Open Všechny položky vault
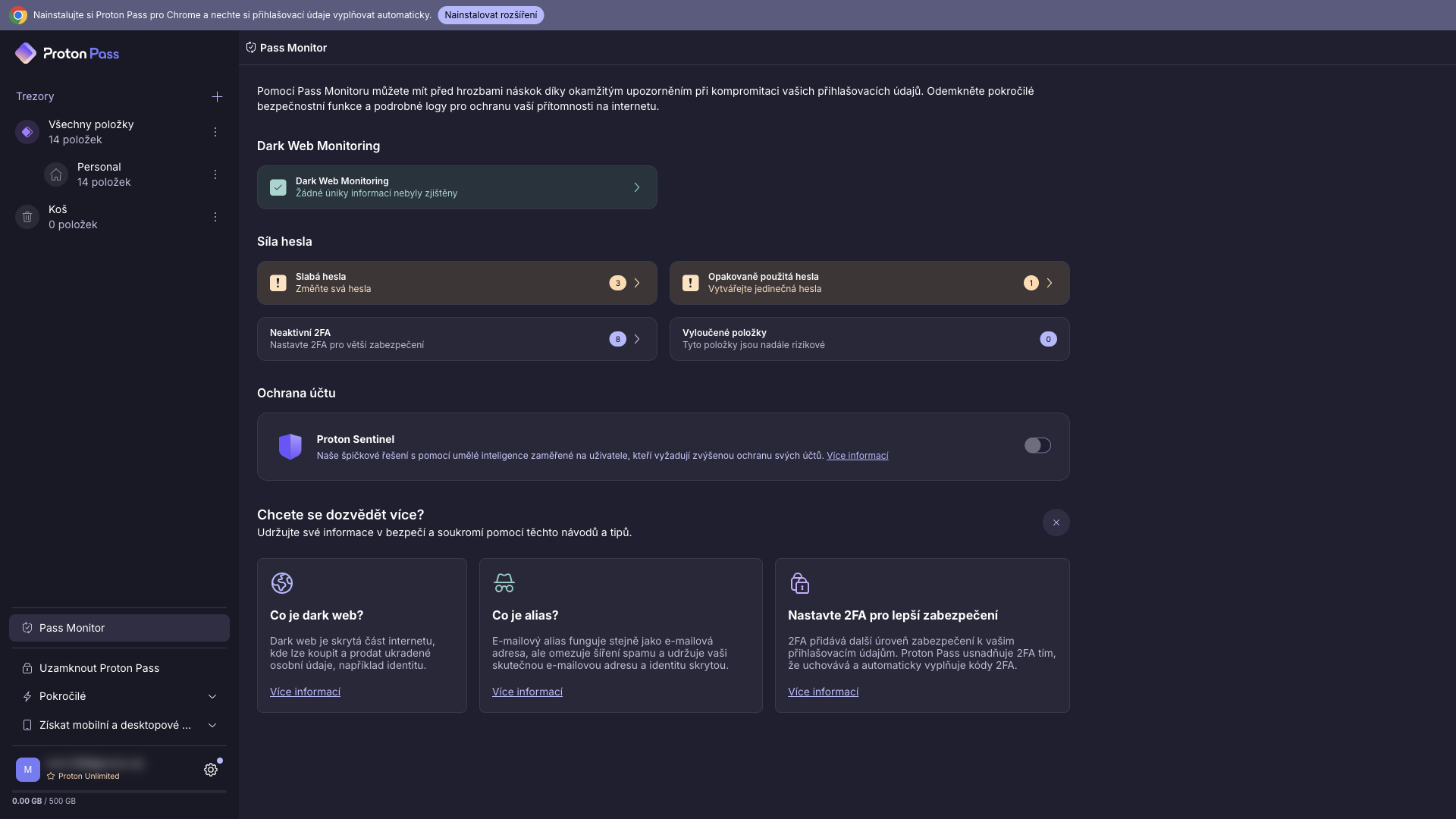This screenshot has width=1456, height=819. coord(119,132)
